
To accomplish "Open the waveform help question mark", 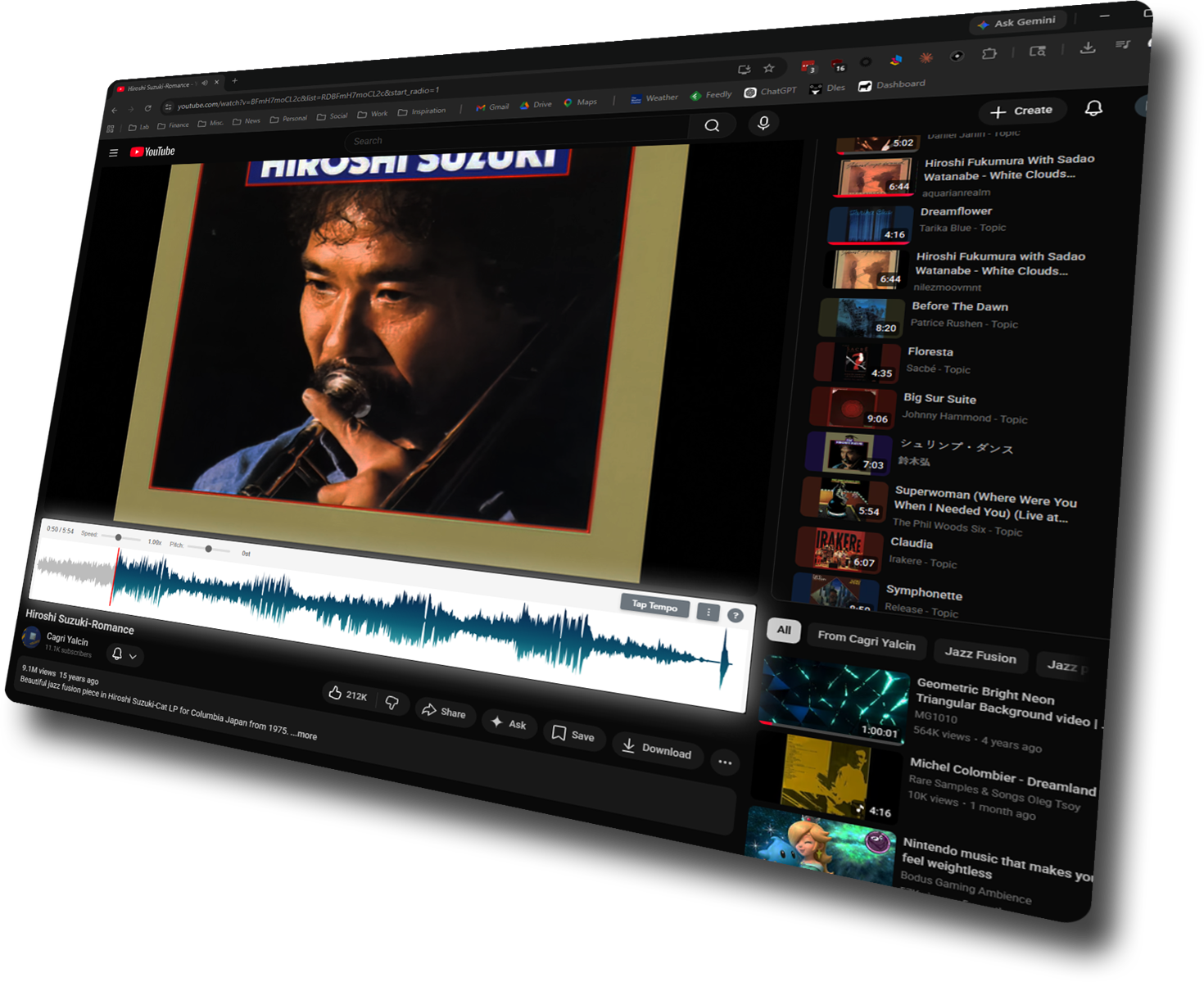I will pyautogui.click(x=735, y=616).
